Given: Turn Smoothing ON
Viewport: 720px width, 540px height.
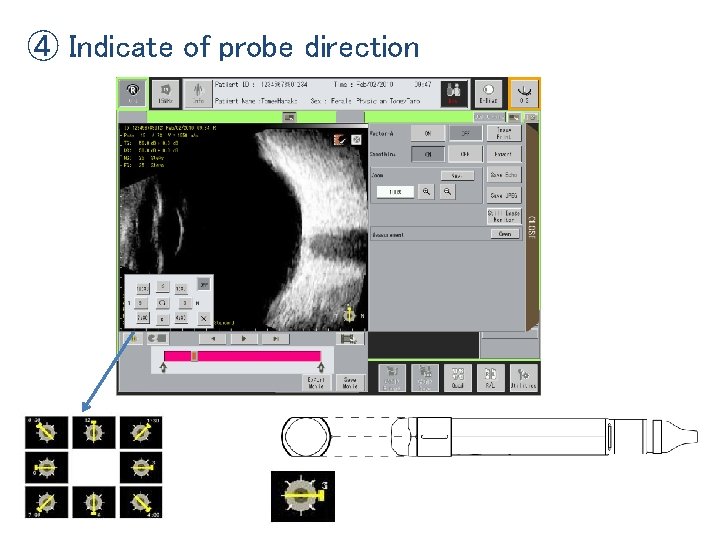Looking at the screenshot, I should coord(428,154).
